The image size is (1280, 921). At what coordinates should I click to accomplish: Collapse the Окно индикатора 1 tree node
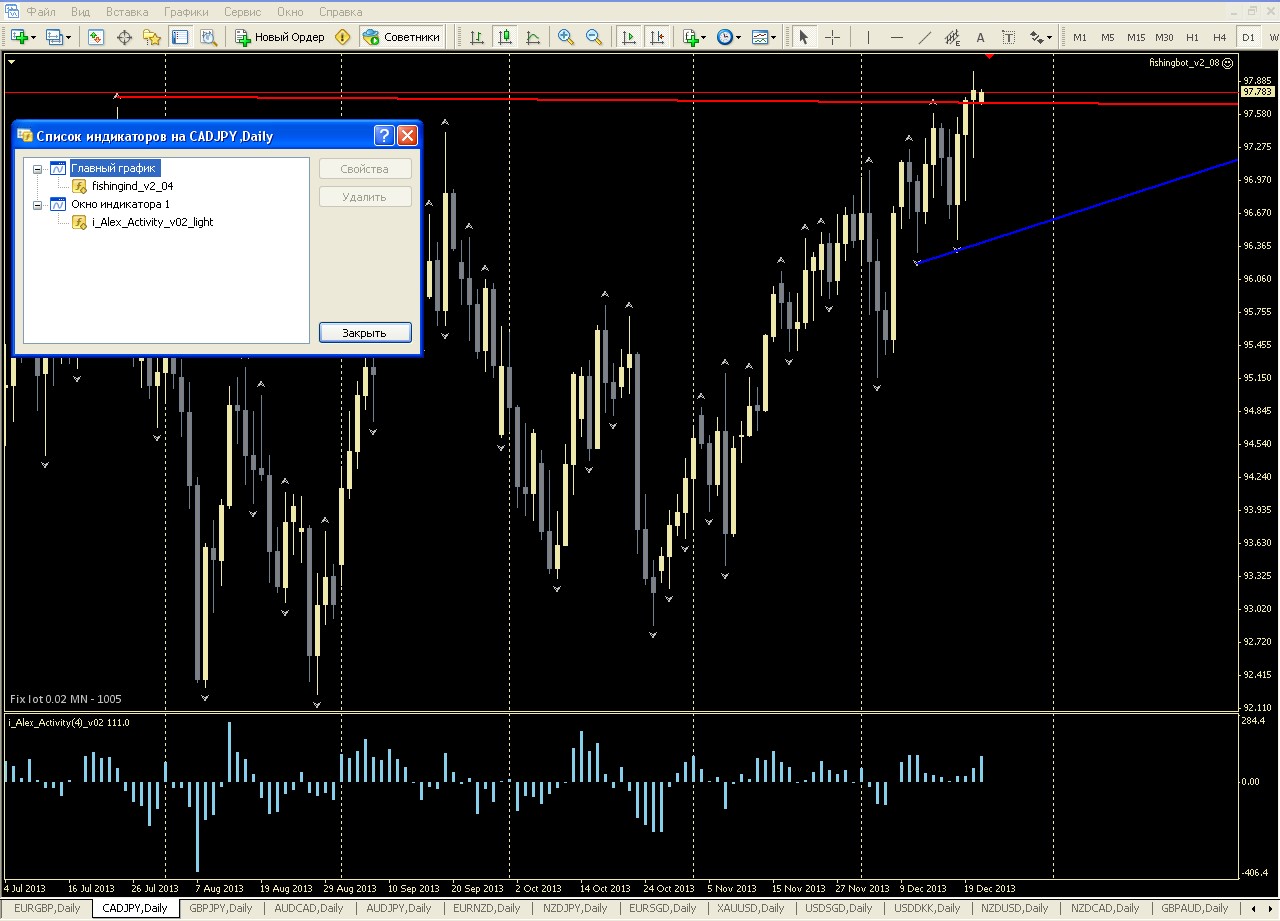tap(38, 205)
